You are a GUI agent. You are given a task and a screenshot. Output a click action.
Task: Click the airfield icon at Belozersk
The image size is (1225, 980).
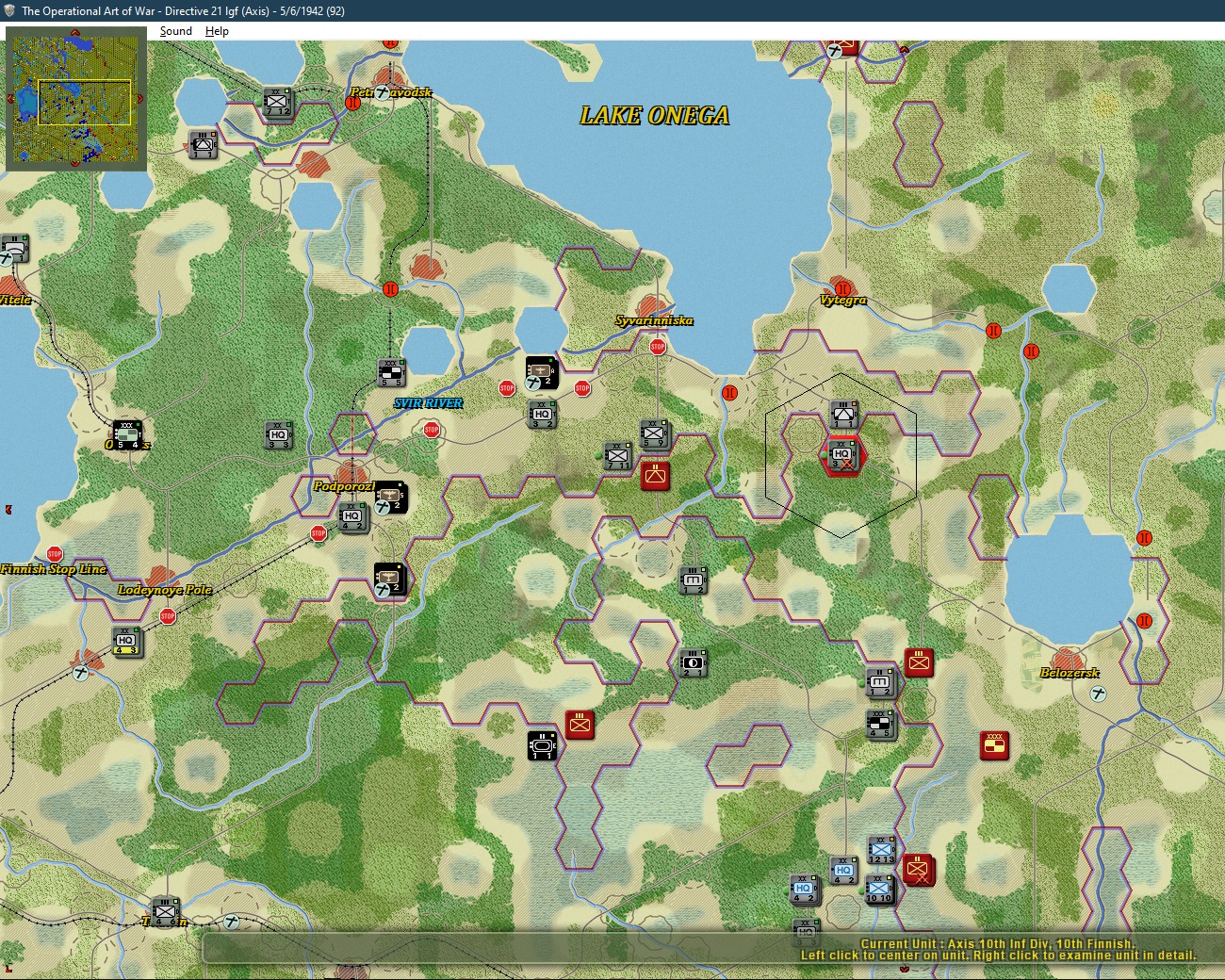click(1098, 694)
